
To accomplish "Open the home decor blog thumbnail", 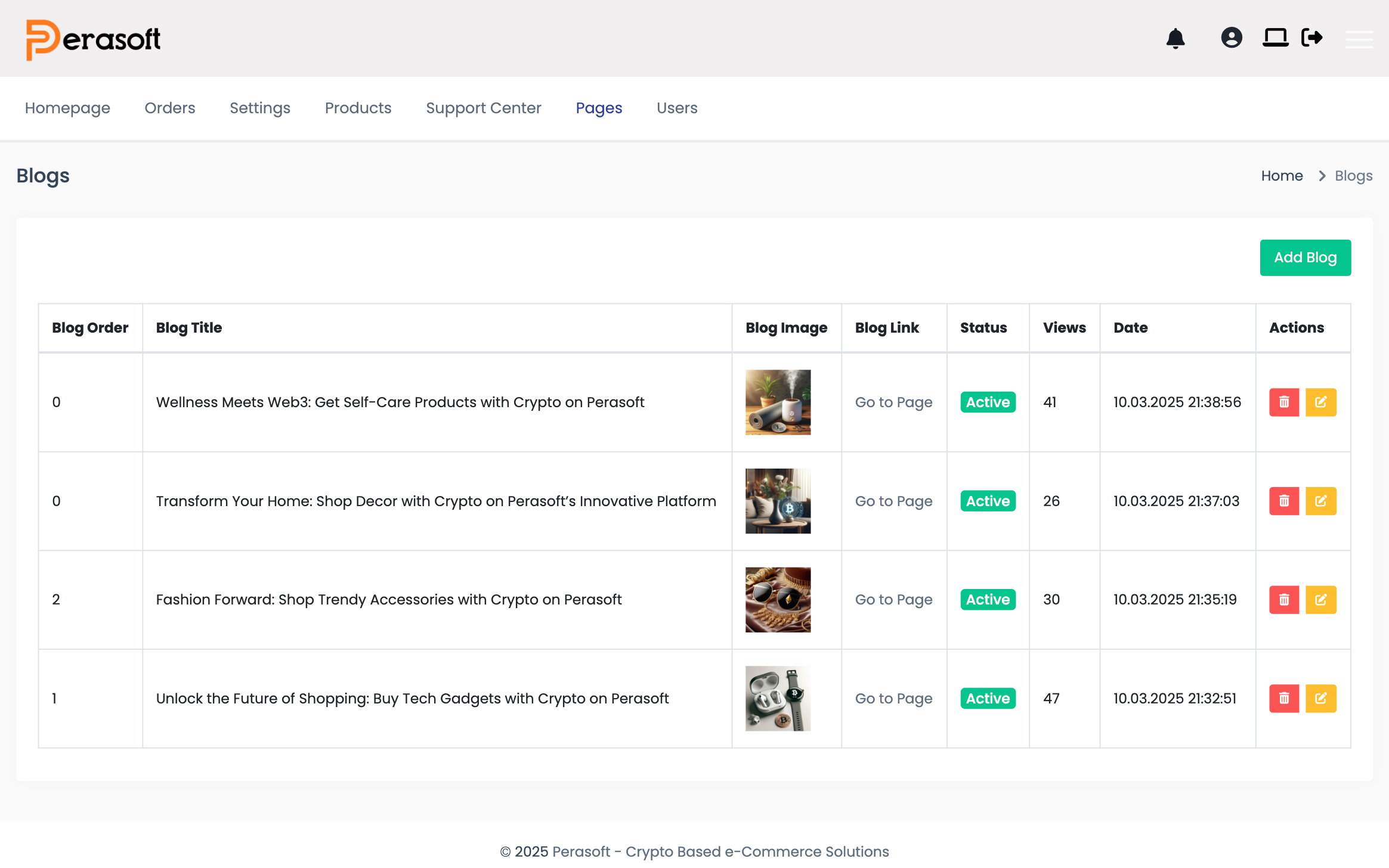I will coord(778,501).
